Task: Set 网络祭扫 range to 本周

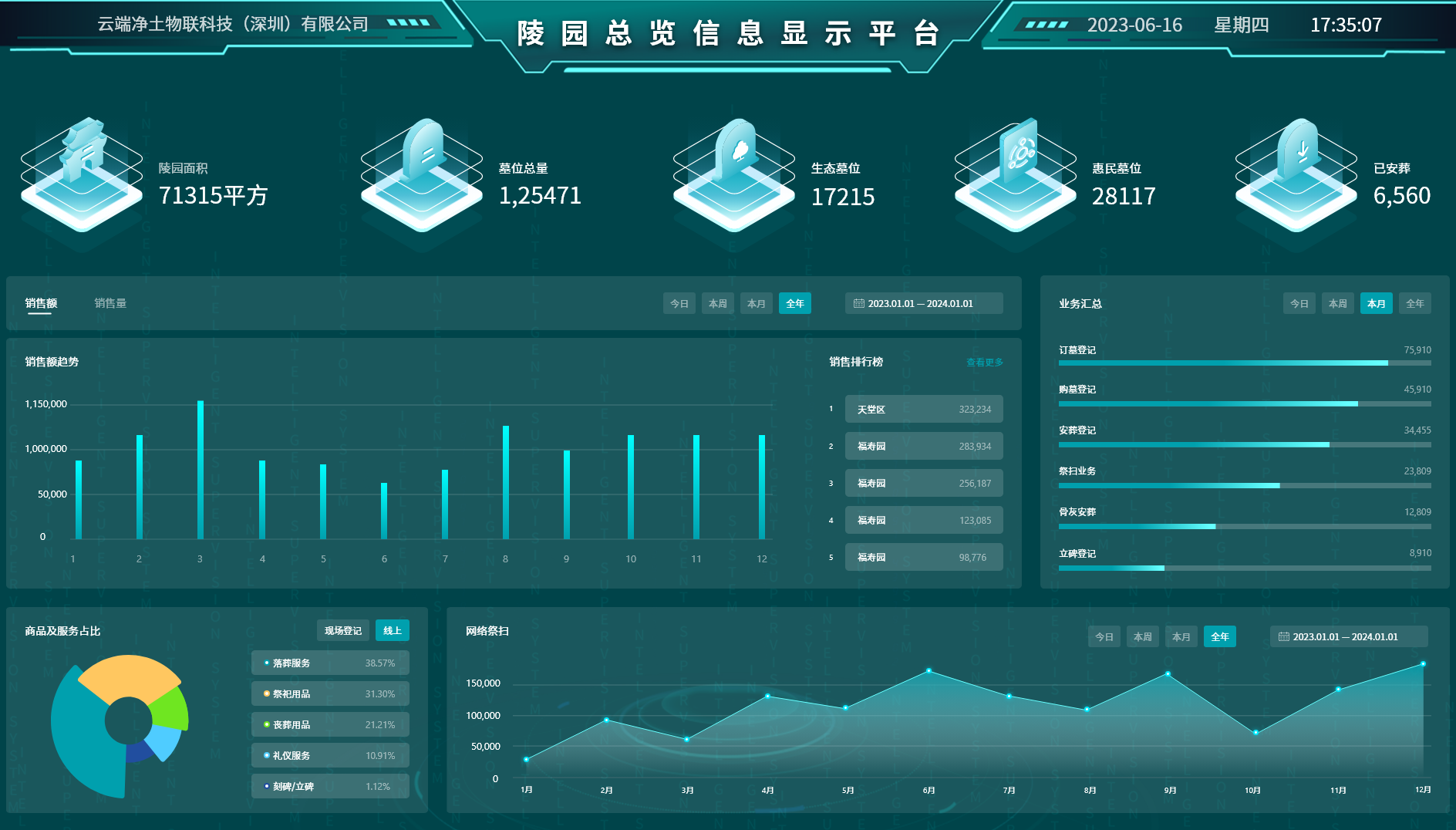Action: pyautogui.click(x=1142, y=637)
